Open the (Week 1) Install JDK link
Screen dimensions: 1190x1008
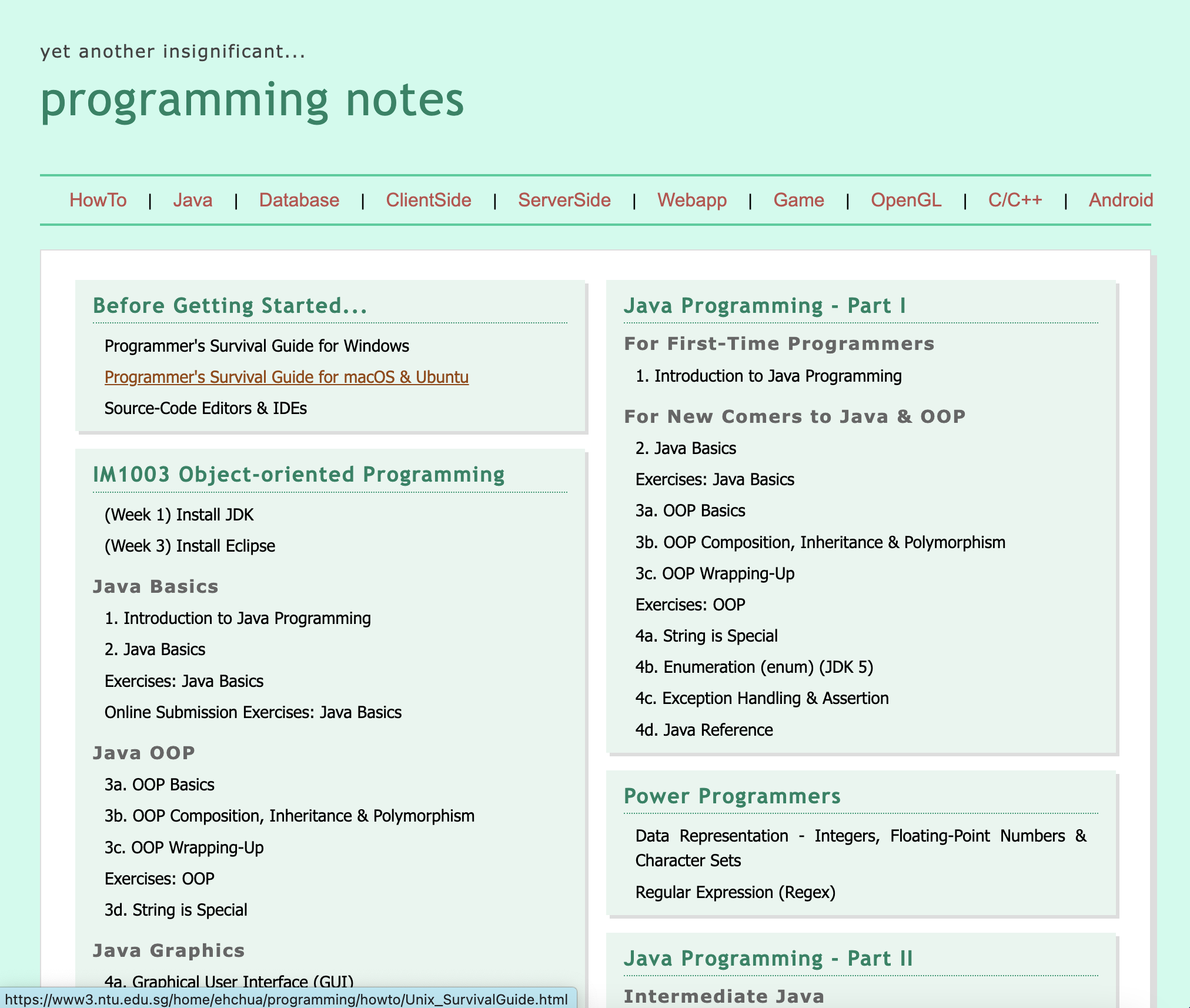coord(179,515)
